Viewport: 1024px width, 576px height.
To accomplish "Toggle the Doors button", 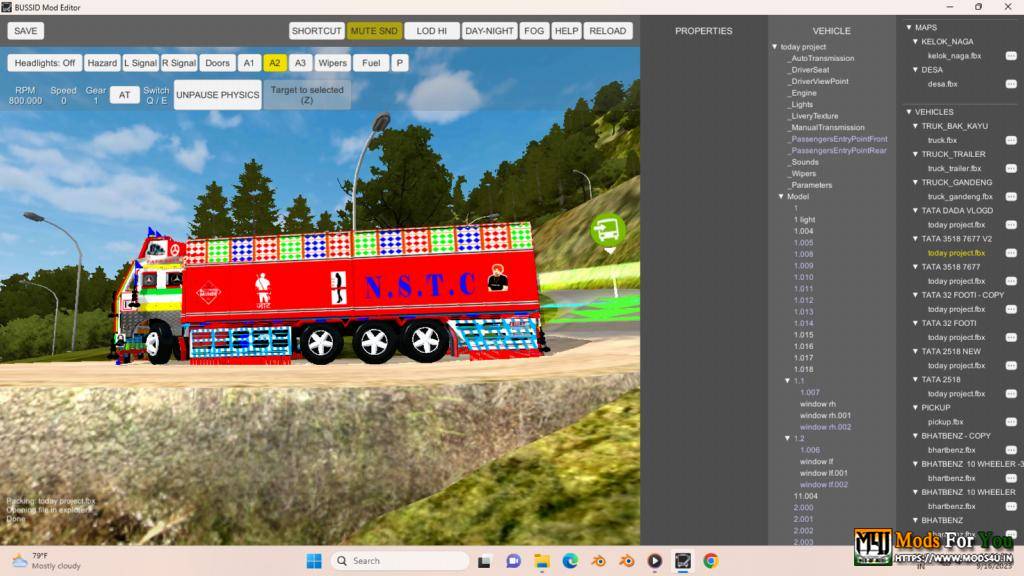I will 217,63.
